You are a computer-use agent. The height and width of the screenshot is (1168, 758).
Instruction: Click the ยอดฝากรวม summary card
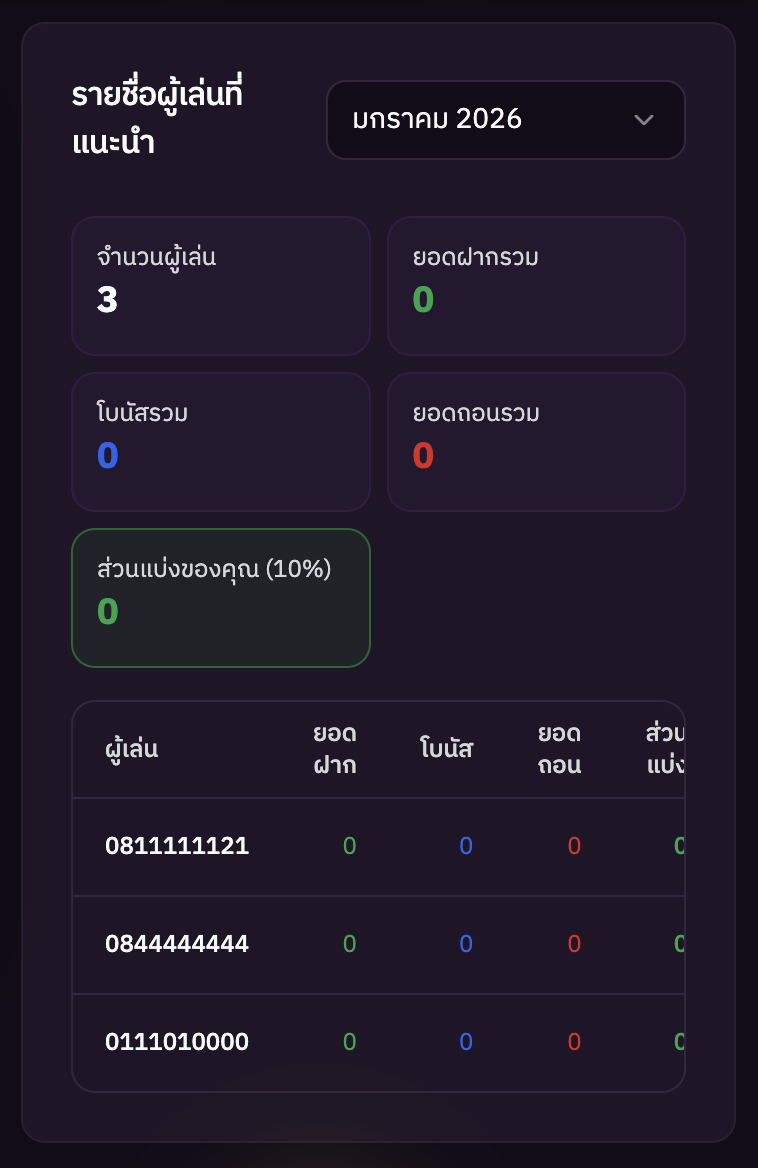[536, 286]
